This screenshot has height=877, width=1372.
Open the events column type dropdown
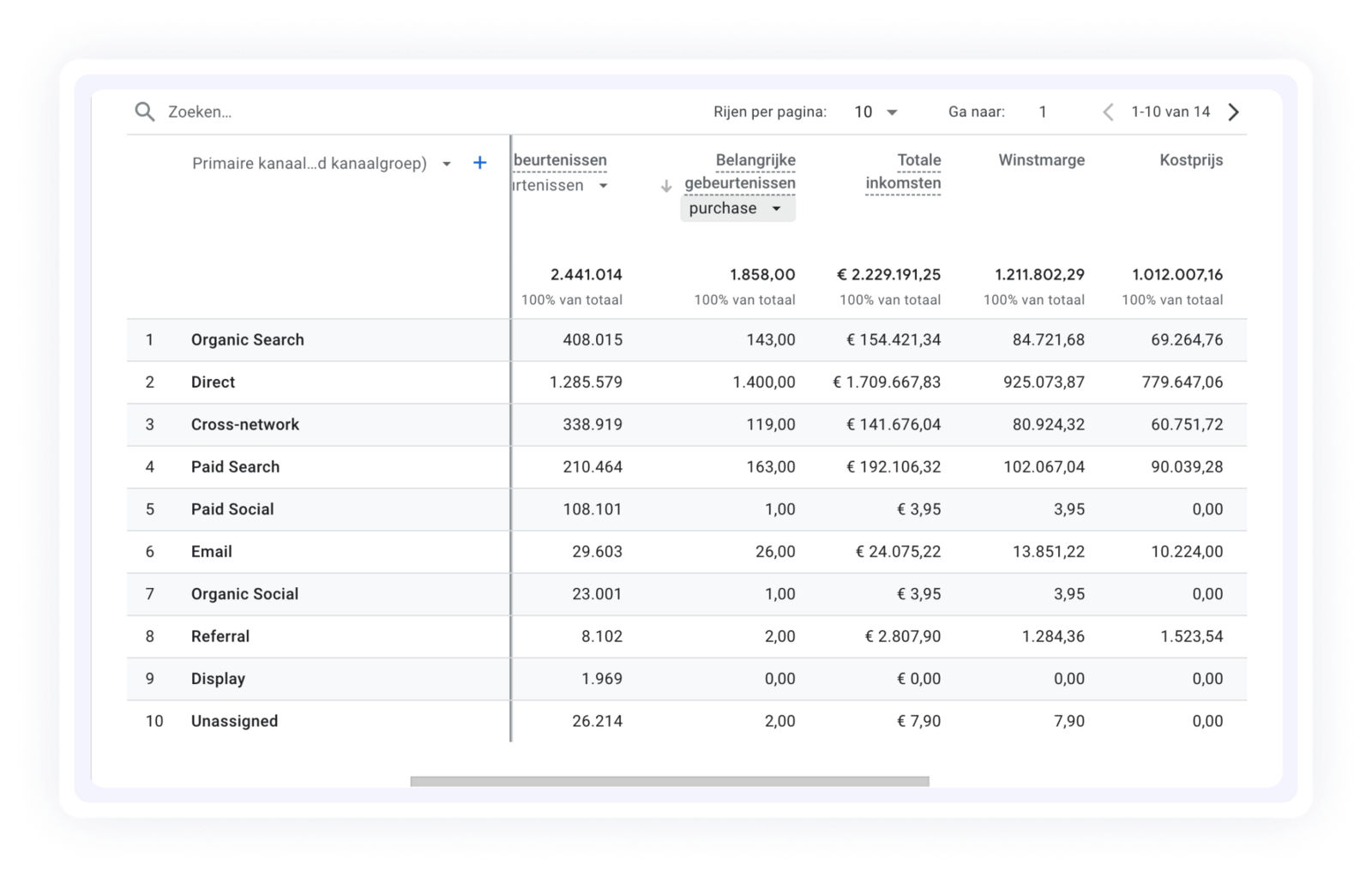(603, 186)
